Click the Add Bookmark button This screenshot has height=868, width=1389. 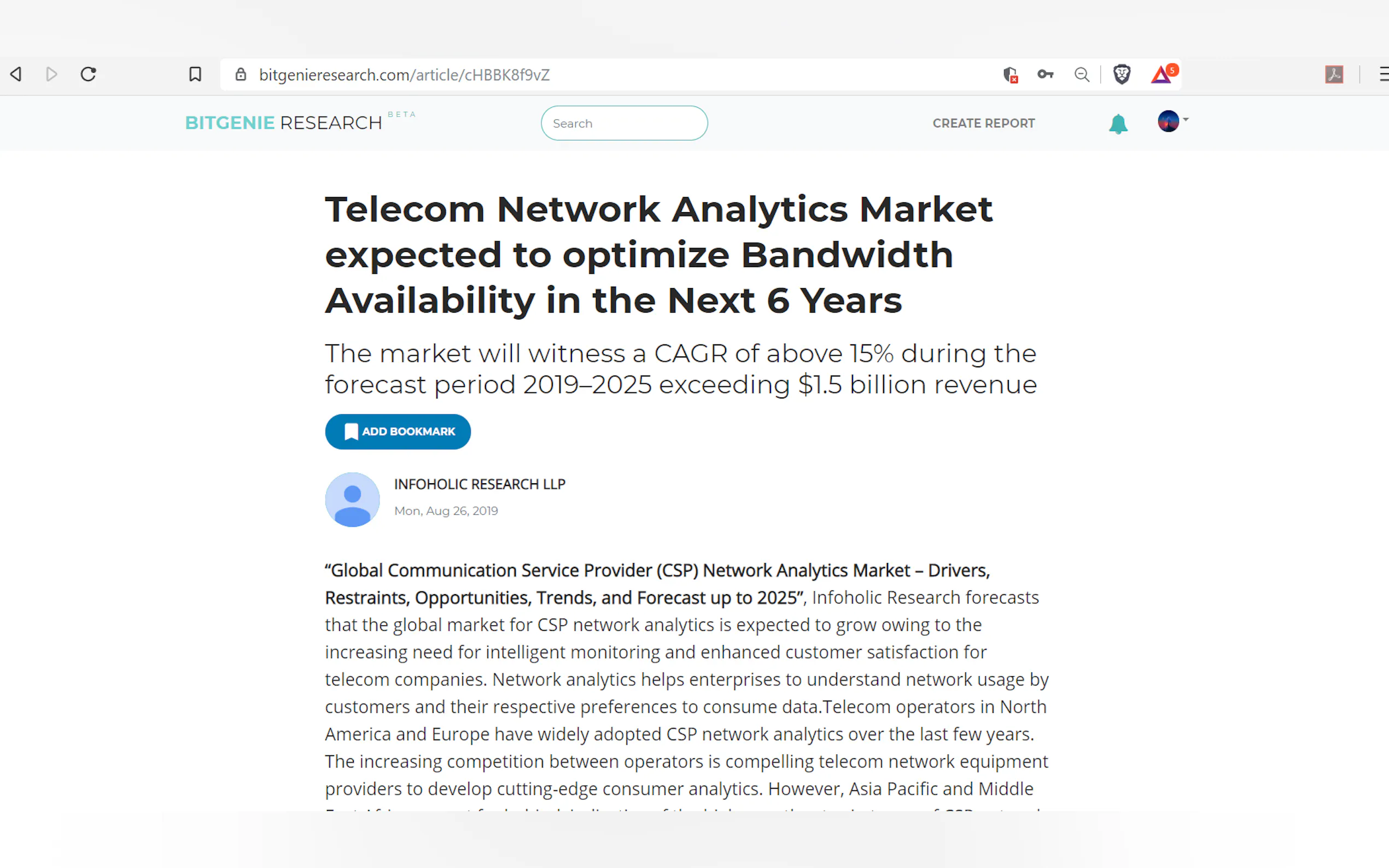pyautogui.click(x=398, y=431)
